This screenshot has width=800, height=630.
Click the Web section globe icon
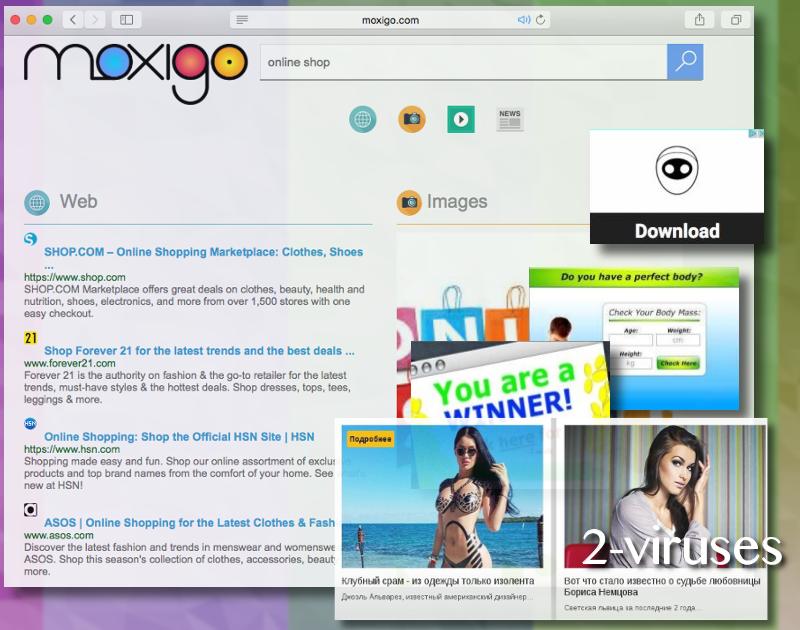click(37, 203)
